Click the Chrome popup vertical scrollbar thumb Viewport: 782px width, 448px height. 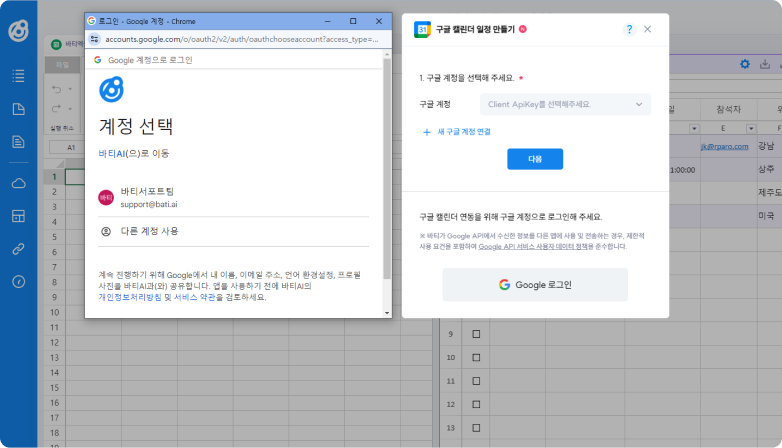(387, 169)
